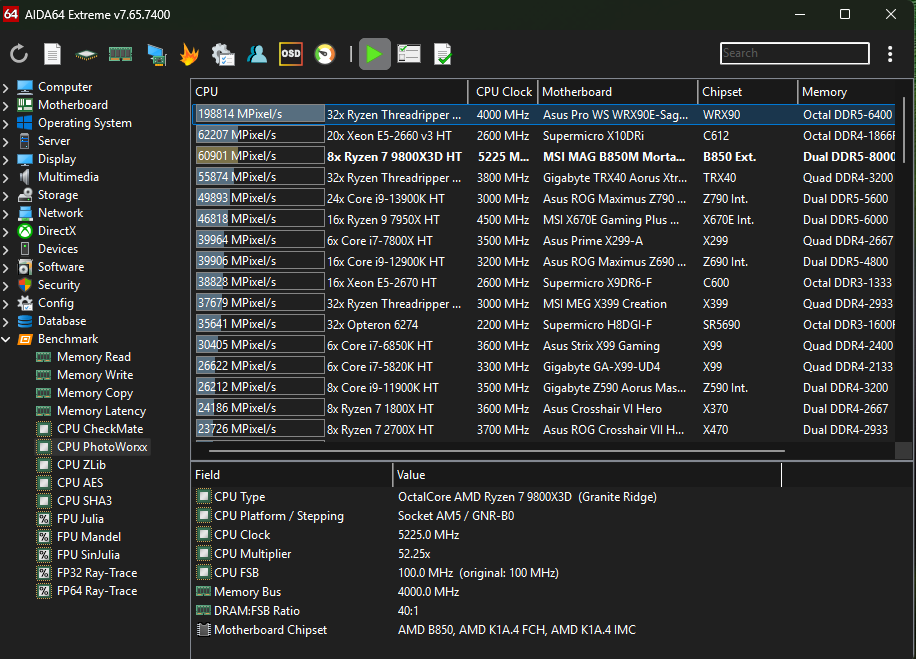Click the orange gauge toolbar icon
916x659 pixels.
(325, 54)
